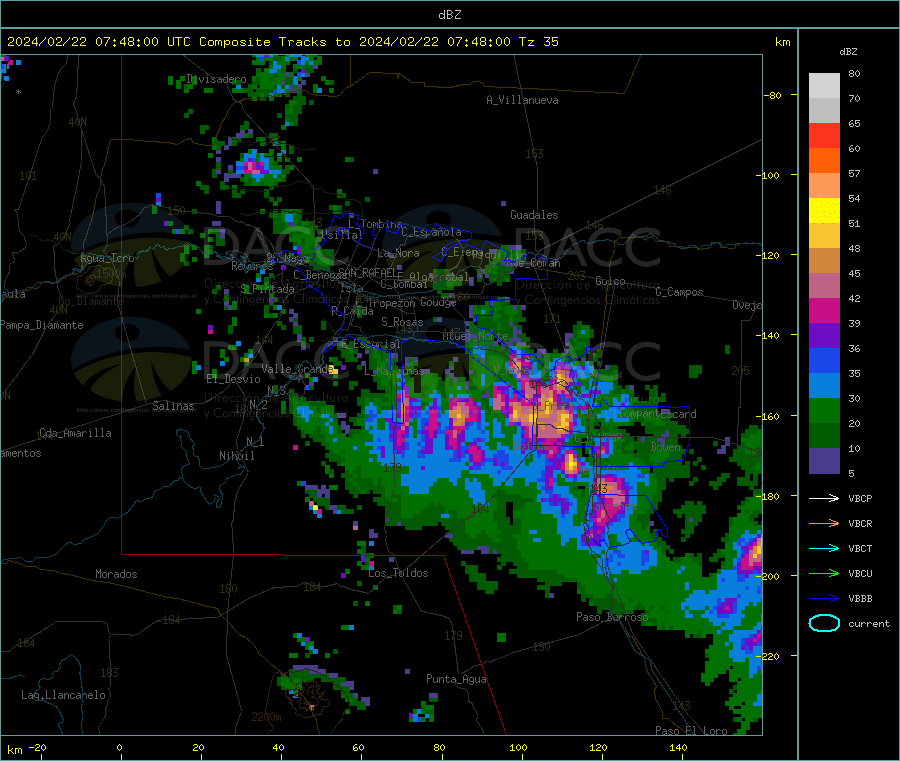Click the '-200' tick on the y-axis
Screen dimensions: 900x761
768,576
